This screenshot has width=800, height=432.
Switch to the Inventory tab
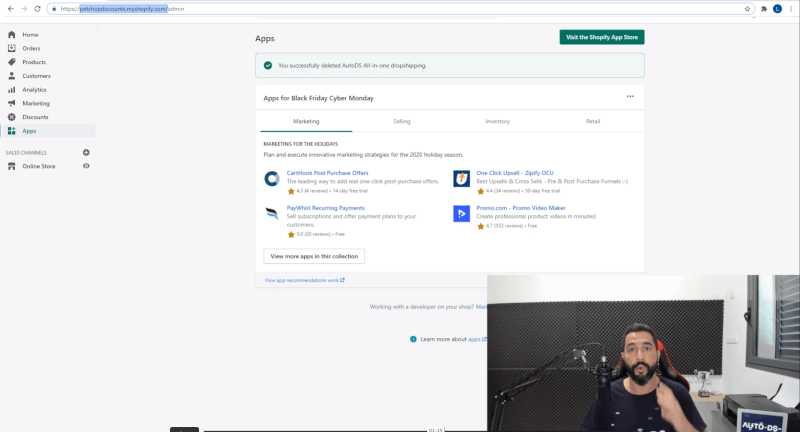click(x=497, y=121)
